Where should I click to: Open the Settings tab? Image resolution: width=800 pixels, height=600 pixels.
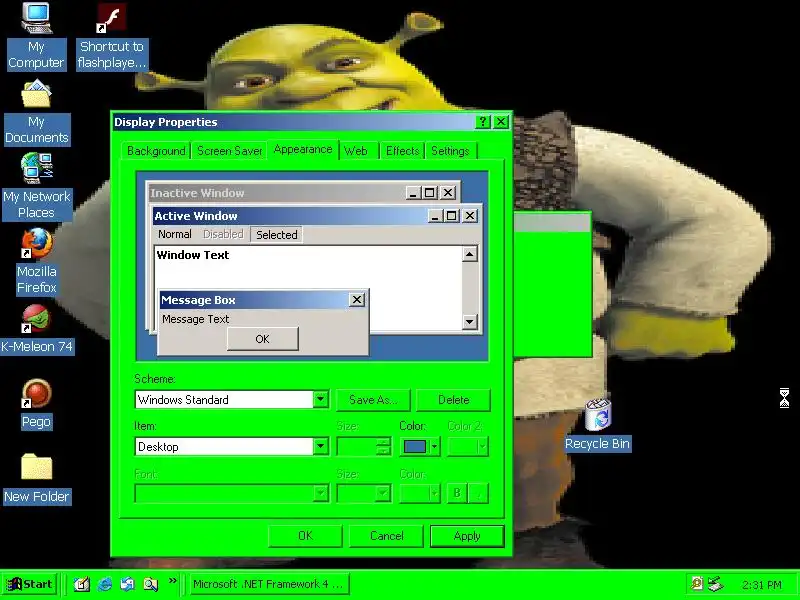point(450,151)
